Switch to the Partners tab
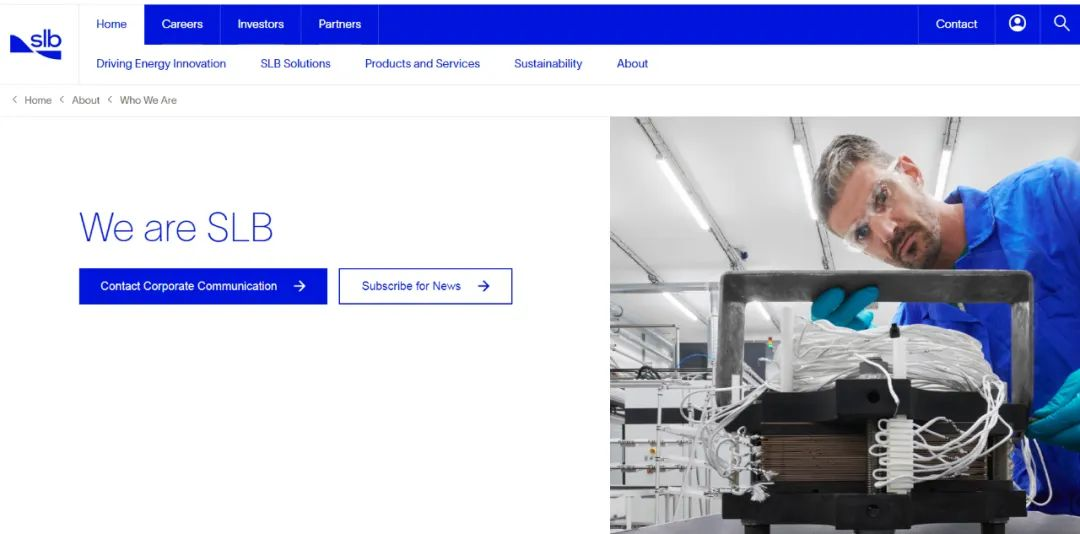The image size is (1080, 534). tap(340, 24)
